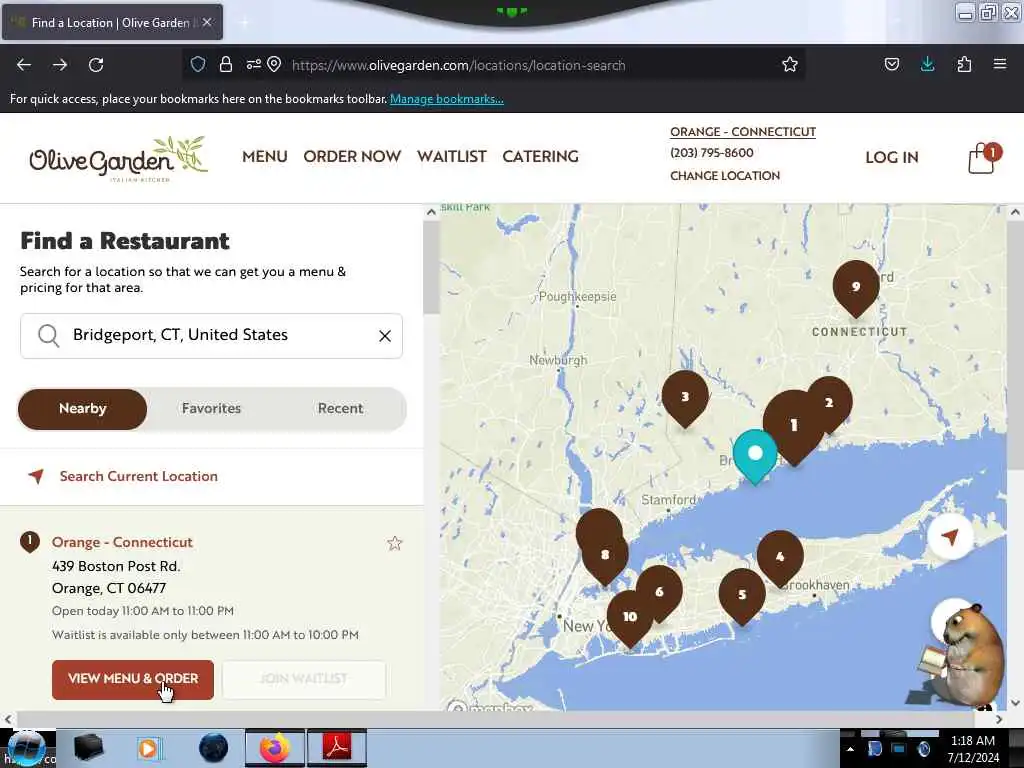Click the left panel scroll-up arrow

tap(431, 212)
